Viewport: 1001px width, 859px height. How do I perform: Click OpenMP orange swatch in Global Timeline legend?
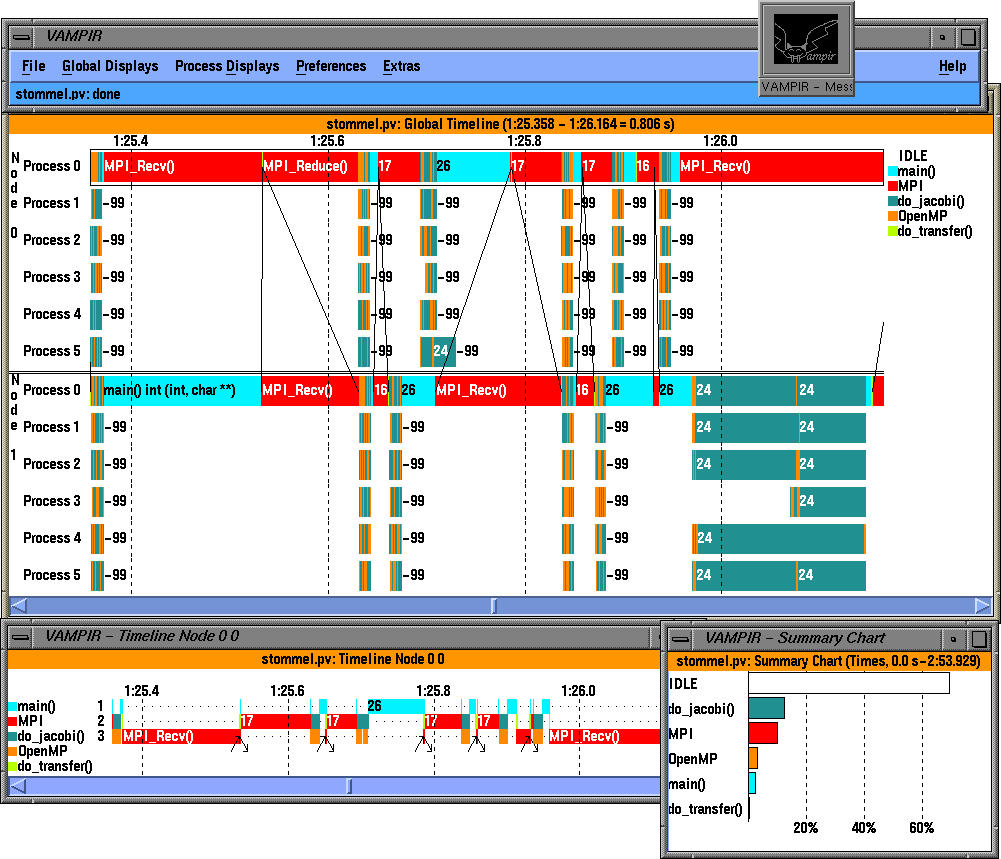tap(892, 216)
